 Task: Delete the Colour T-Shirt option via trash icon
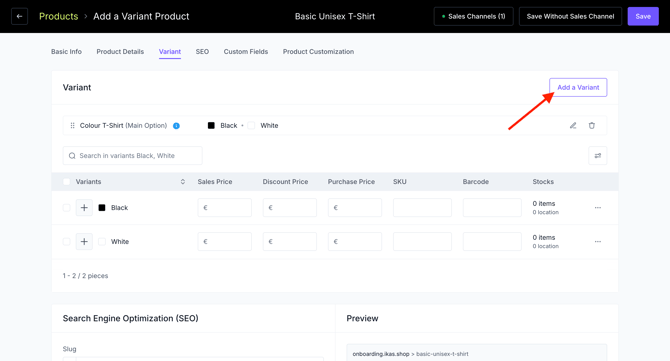click(591, 126)
